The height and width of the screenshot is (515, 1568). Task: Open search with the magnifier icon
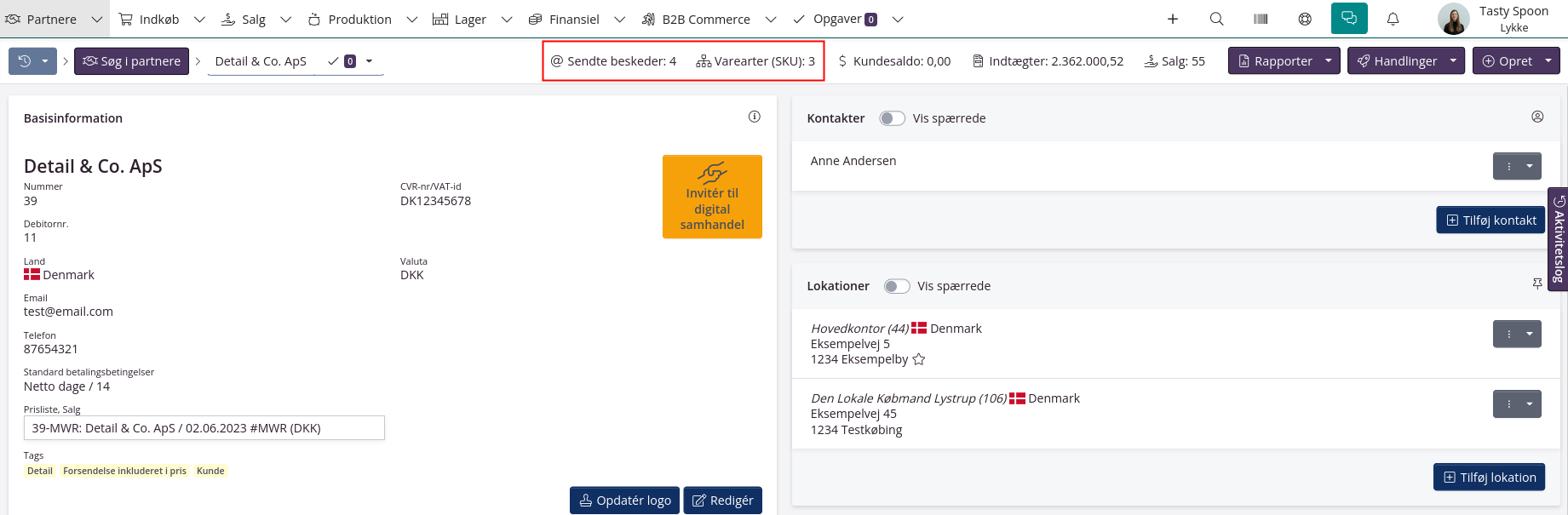pos(1217,19)
